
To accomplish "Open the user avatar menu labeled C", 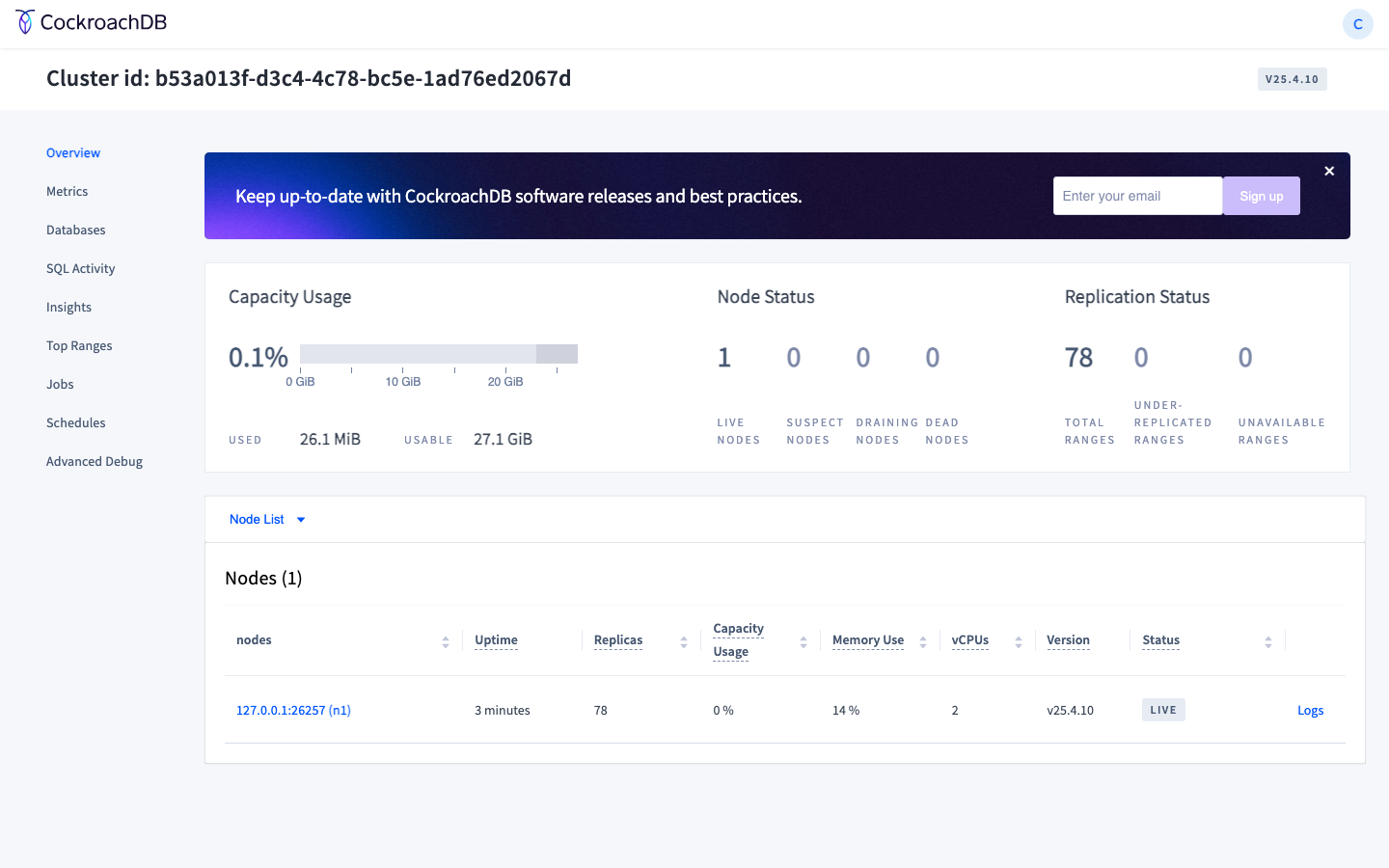I will pyautogui.click(x=1357, y=24).
